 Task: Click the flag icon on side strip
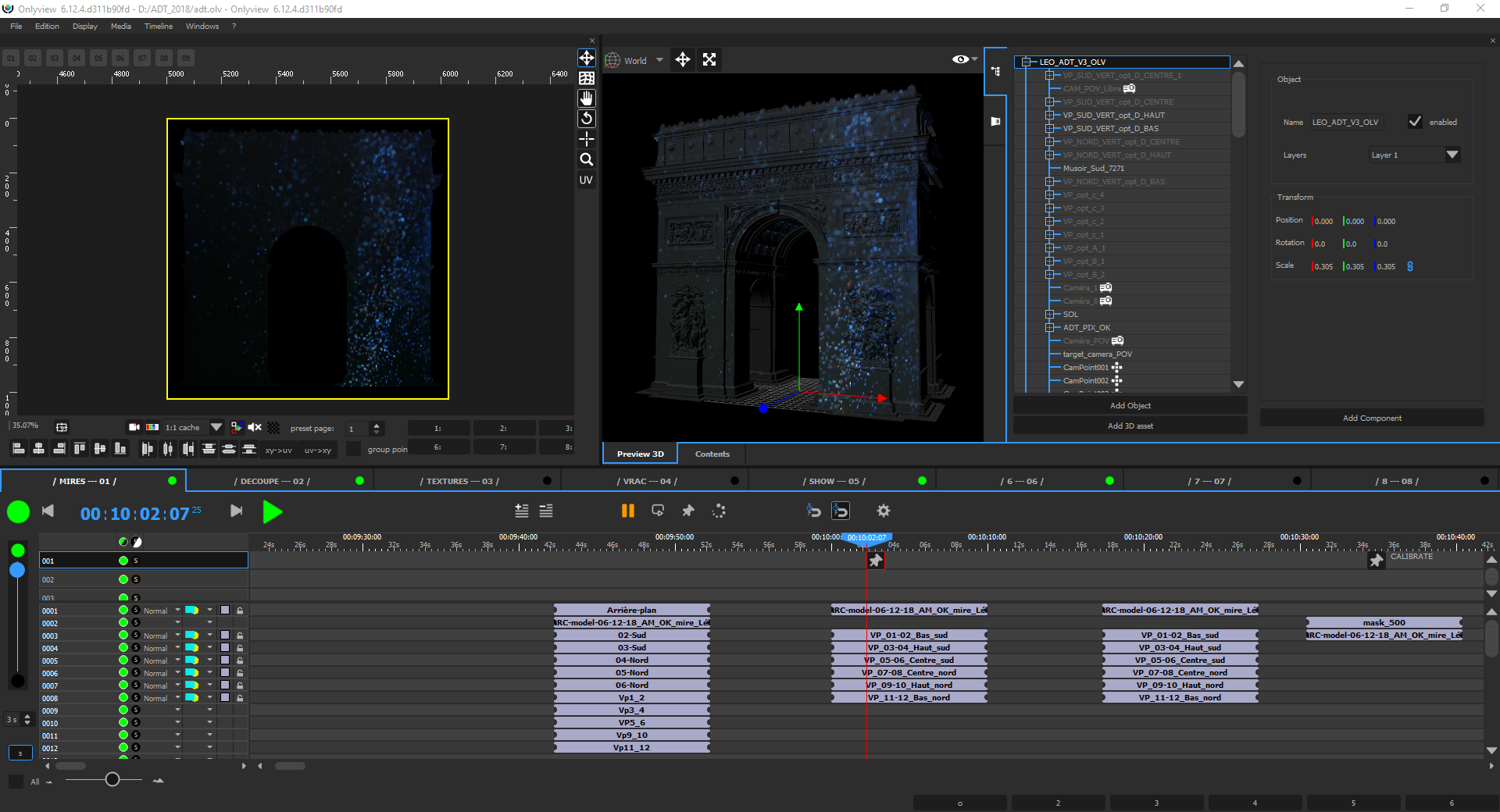(995, 121)
